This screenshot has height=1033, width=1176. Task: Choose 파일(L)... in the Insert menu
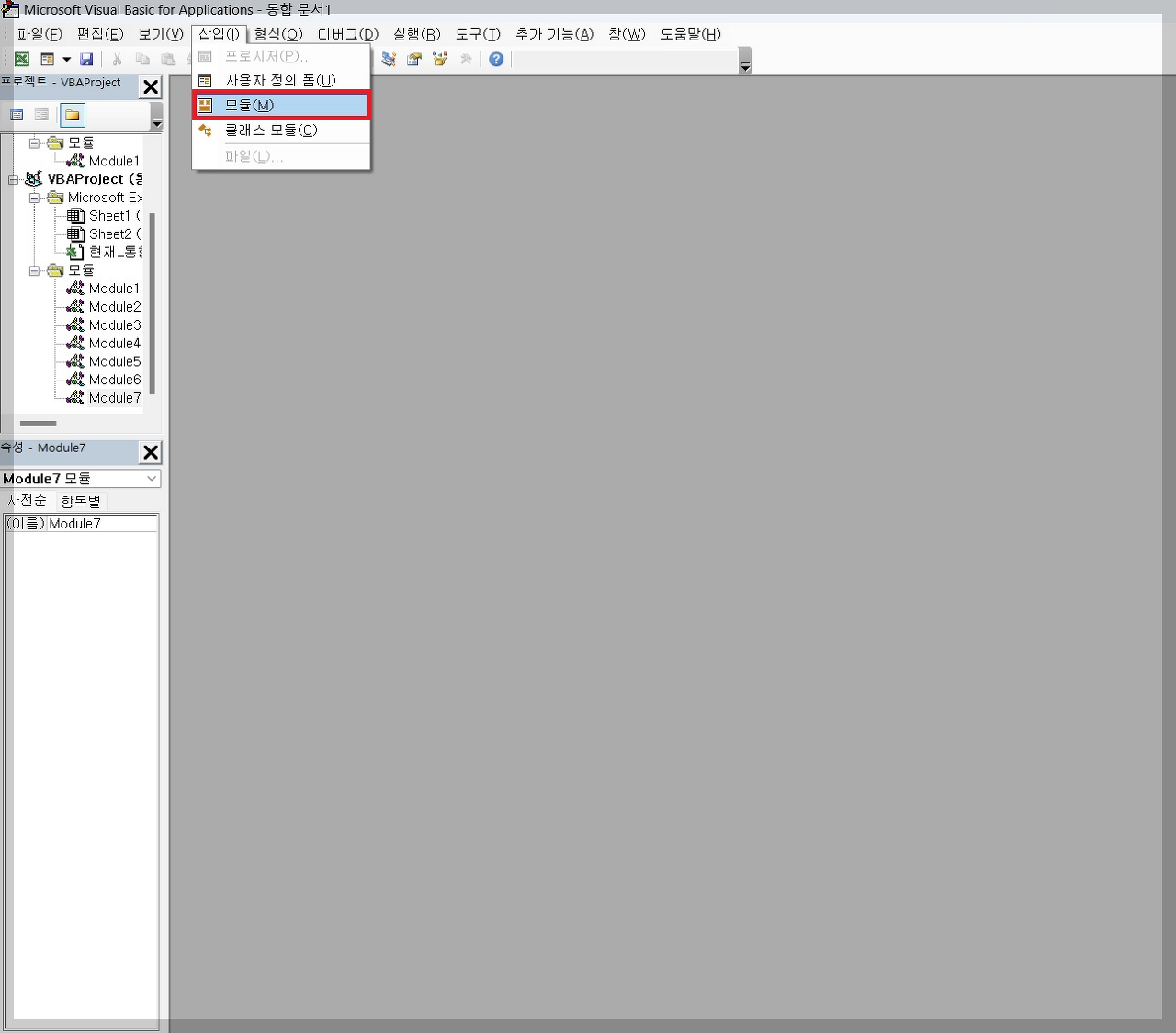[x=281, y=156]
